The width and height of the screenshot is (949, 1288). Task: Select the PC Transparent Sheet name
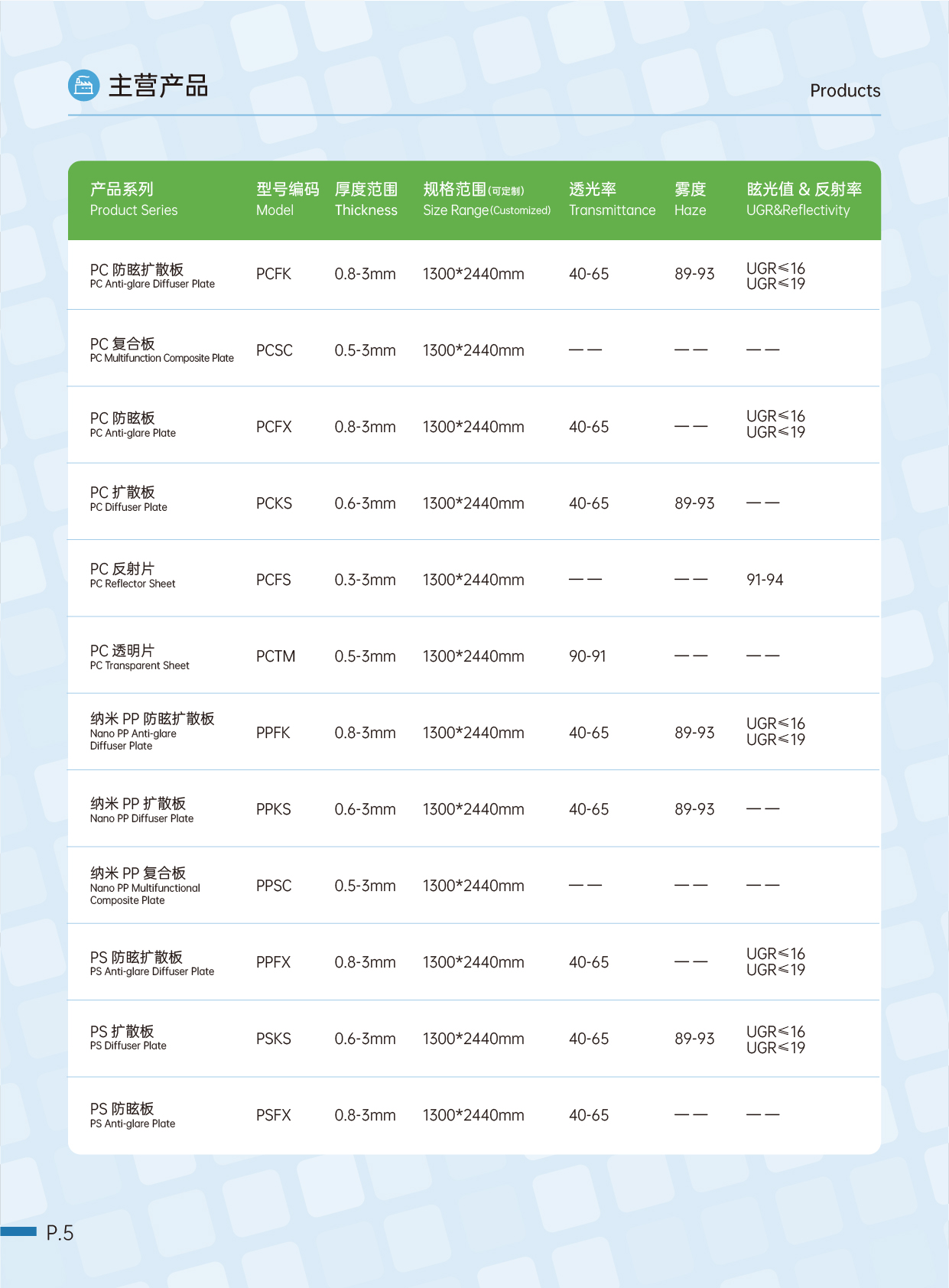139,658
